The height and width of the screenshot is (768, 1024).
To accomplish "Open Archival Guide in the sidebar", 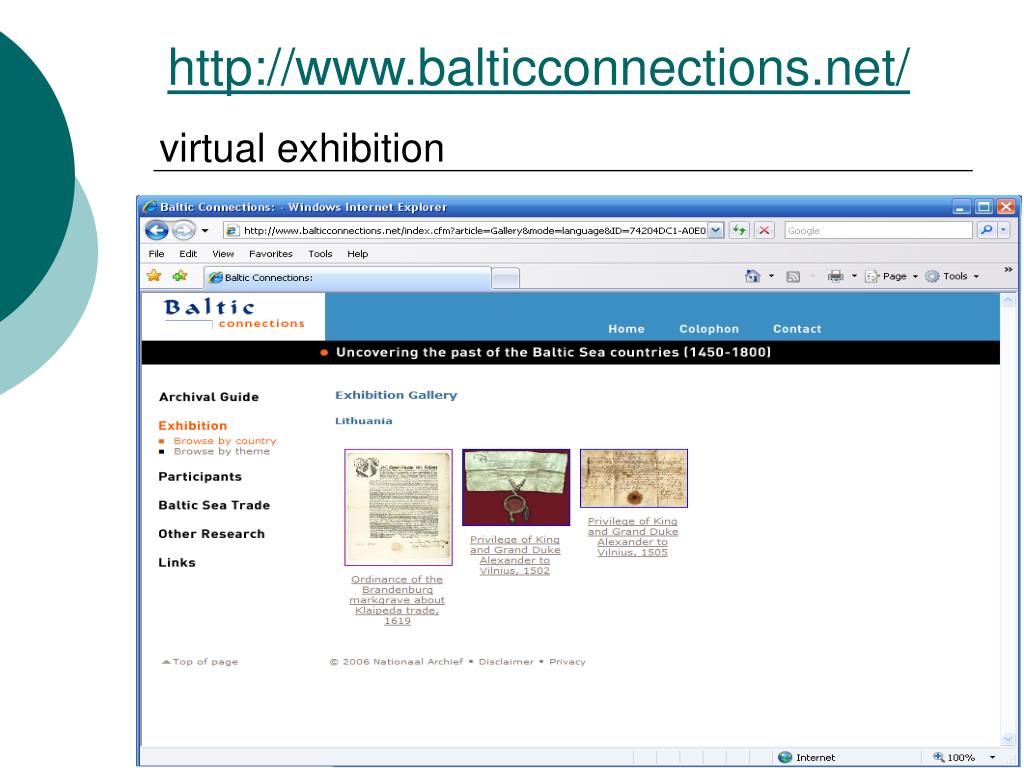I will (209, 397).
